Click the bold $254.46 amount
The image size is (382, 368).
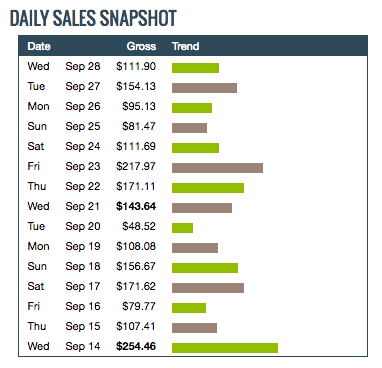(136, 346)
